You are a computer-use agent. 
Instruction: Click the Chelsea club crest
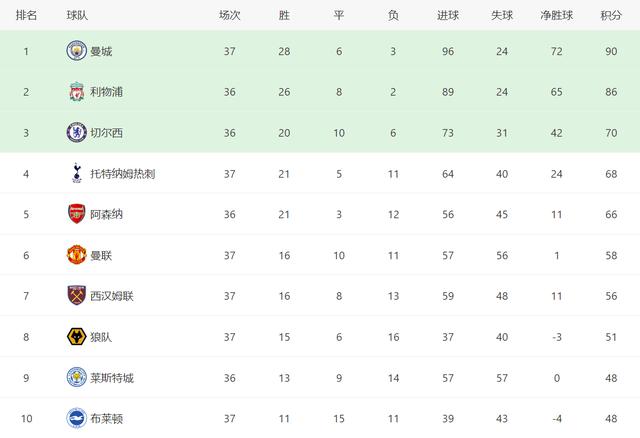tap(76, 132)
